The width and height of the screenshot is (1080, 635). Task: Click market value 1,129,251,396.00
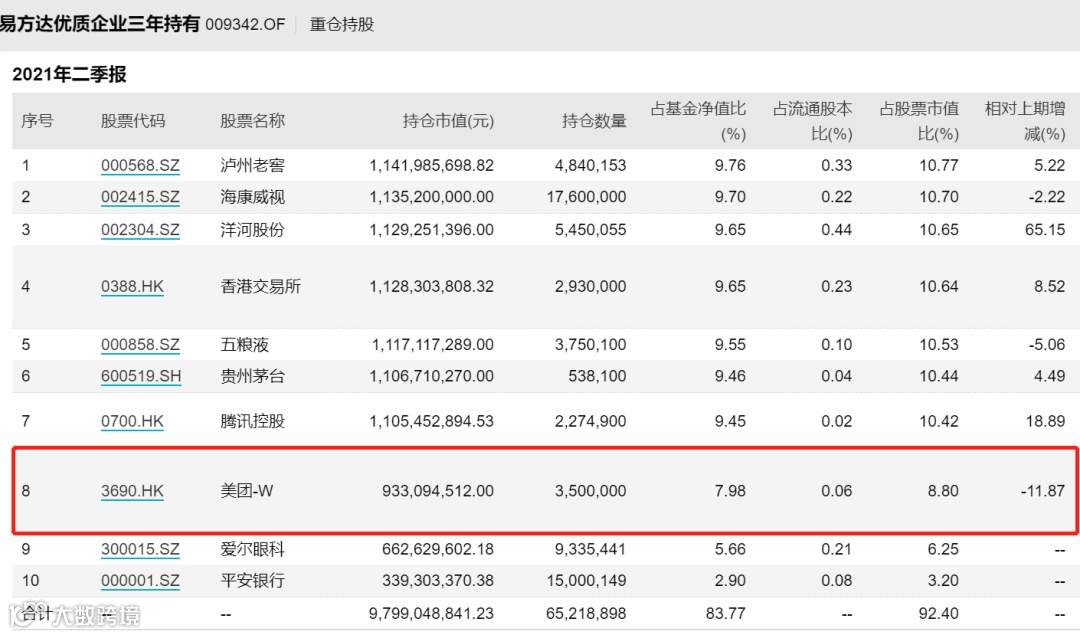(432, 229)
